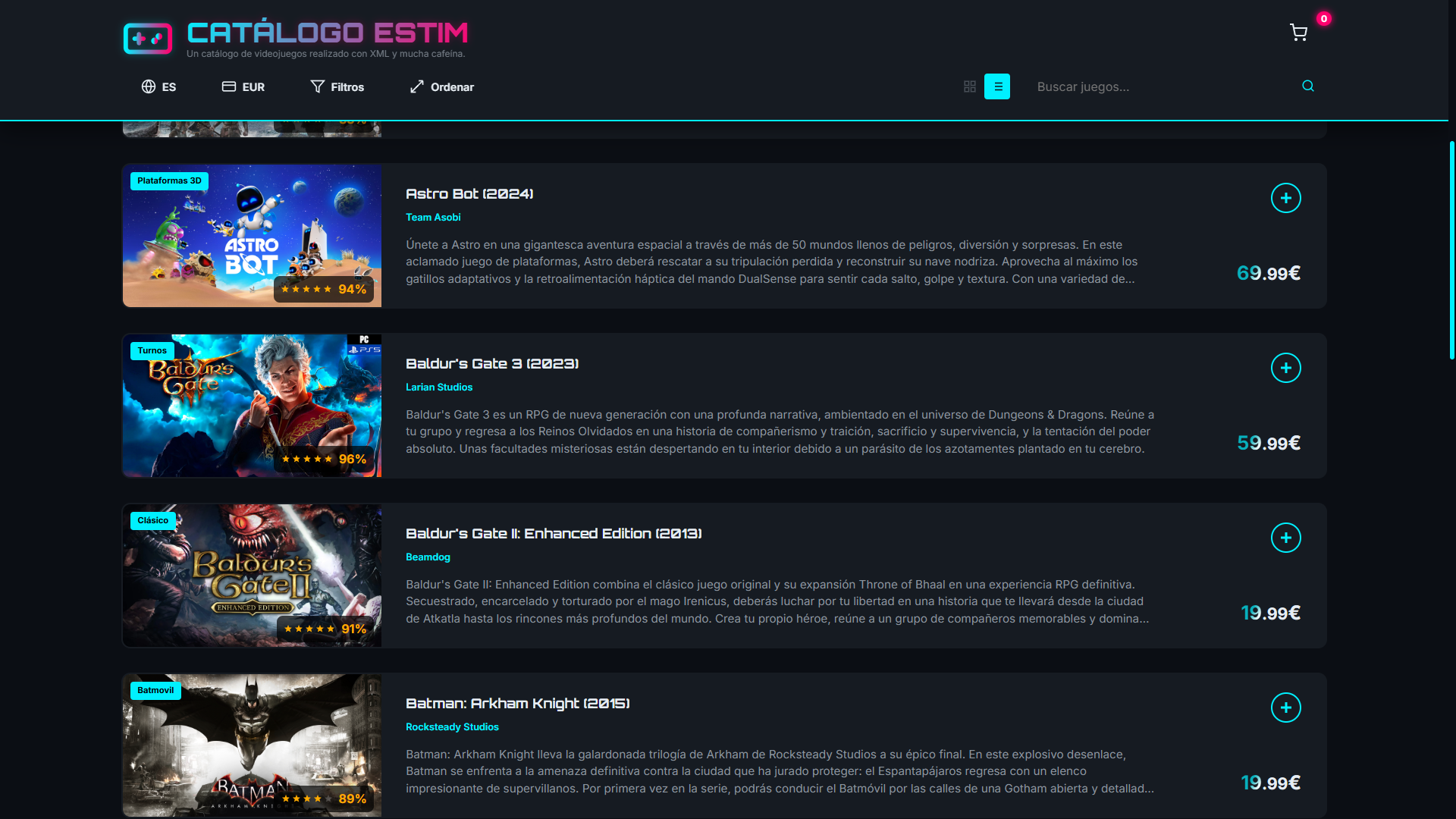Click the Clásico tag badge
The width and height of the screenshot is (1456, 819).
click(x=153, y=520)
